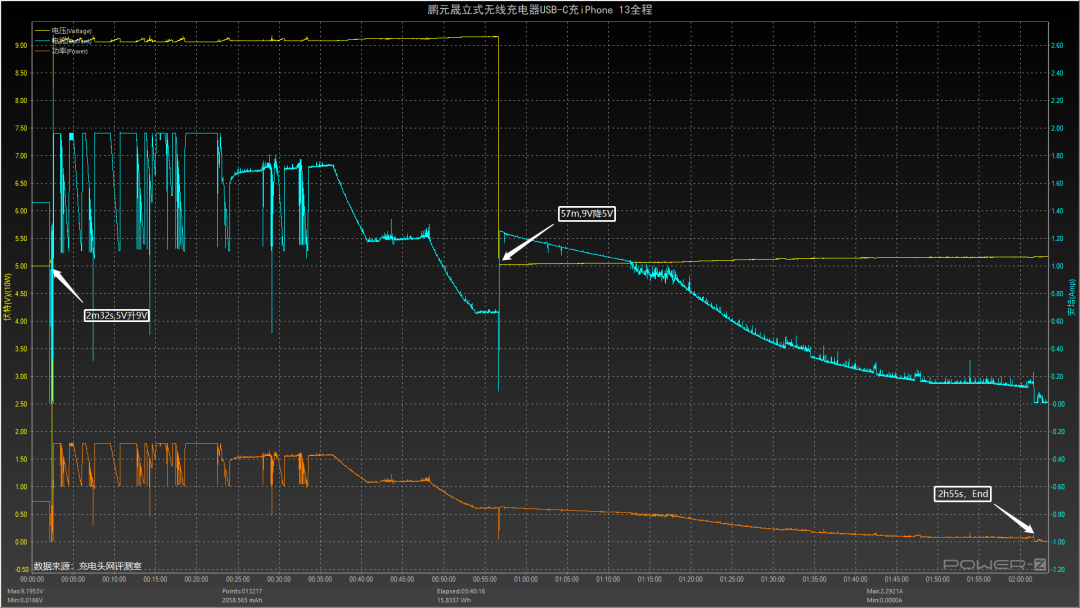Click the 2058.565 mAh capacity readout
The height and width of the screenshot is (608, 1080).
click(242, 600)
